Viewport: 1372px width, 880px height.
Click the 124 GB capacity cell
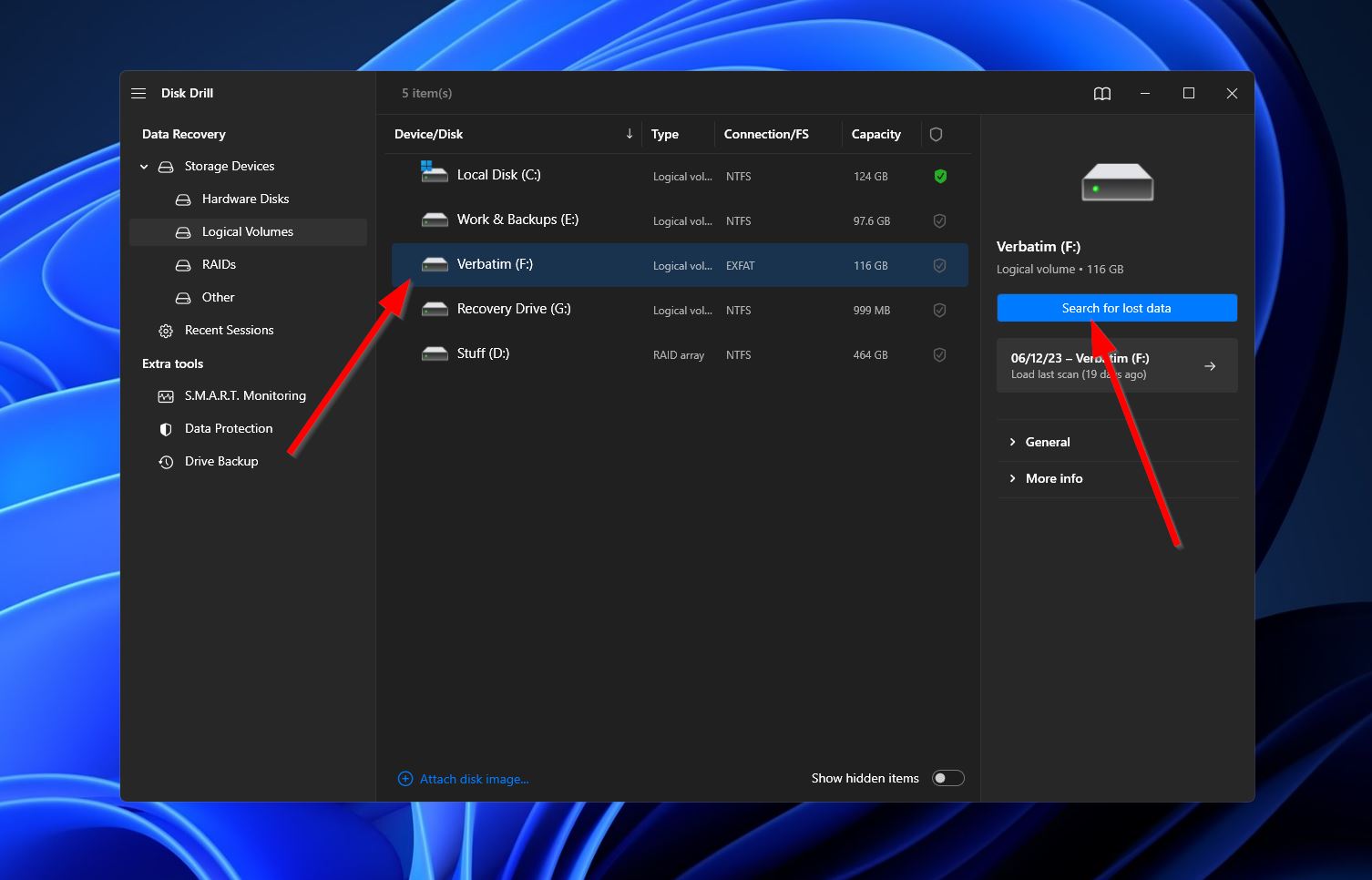pos(871,177)
